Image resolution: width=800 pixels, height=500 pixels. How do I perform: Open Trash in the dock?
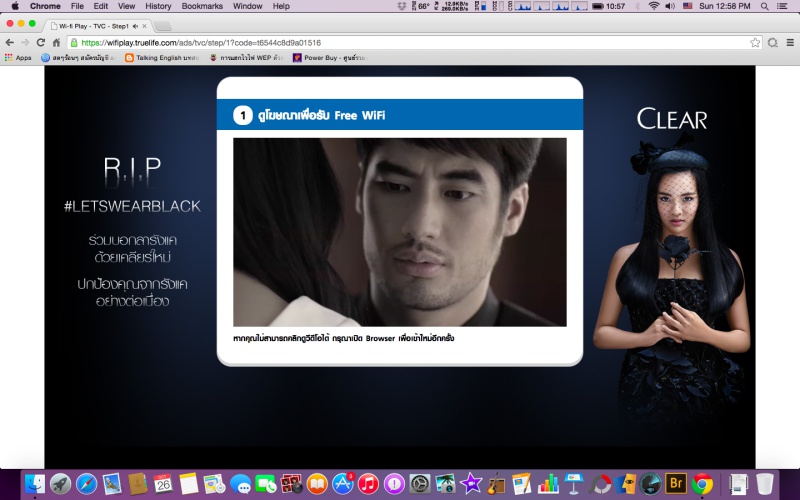tap(764, 484)
